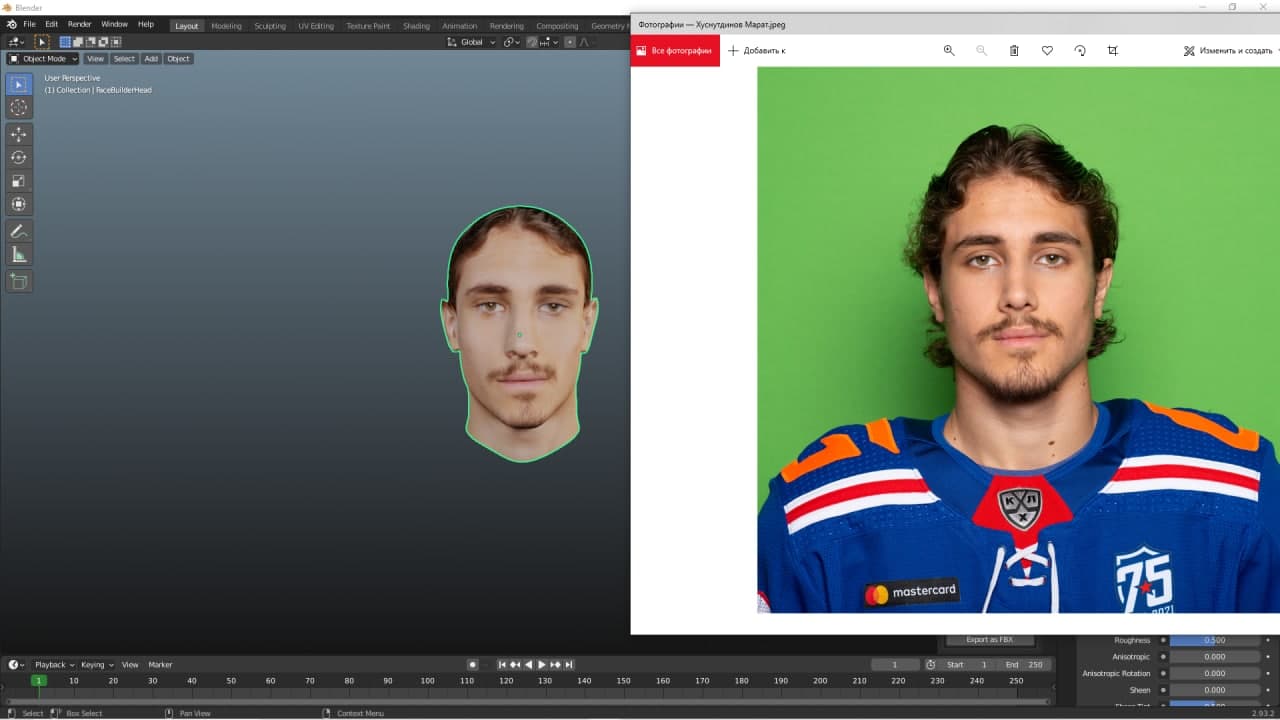
Task: Adjust the Sheen slider value
Action: coord(1215,690)
